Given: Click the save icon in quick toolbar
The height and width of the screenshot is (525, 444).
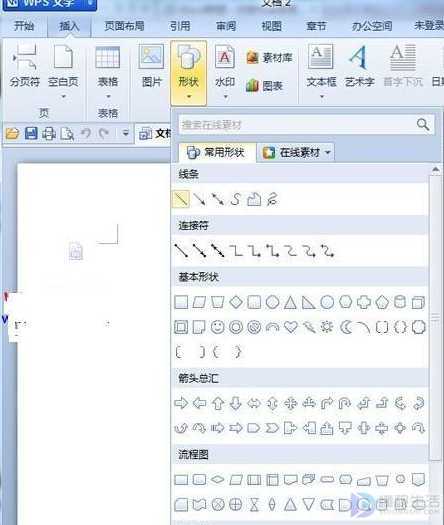Looking at the screenshot, I should [x=31, y=134].
